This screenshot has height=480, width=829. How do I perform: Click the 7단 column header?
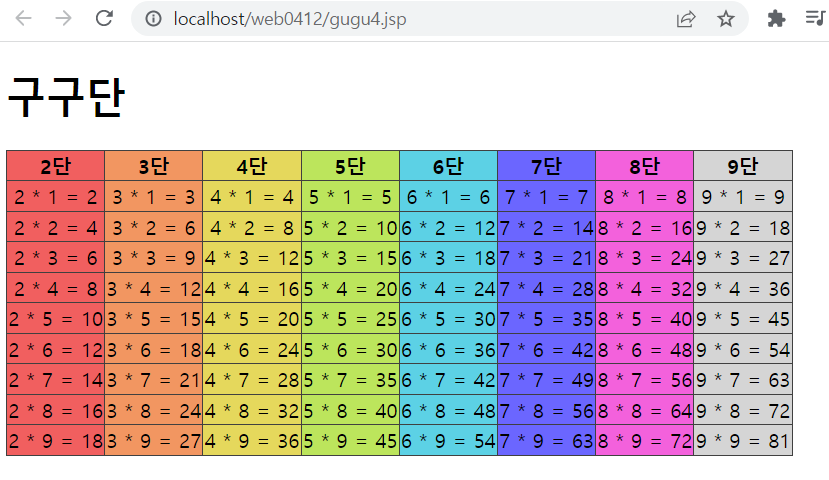(547, 166)
